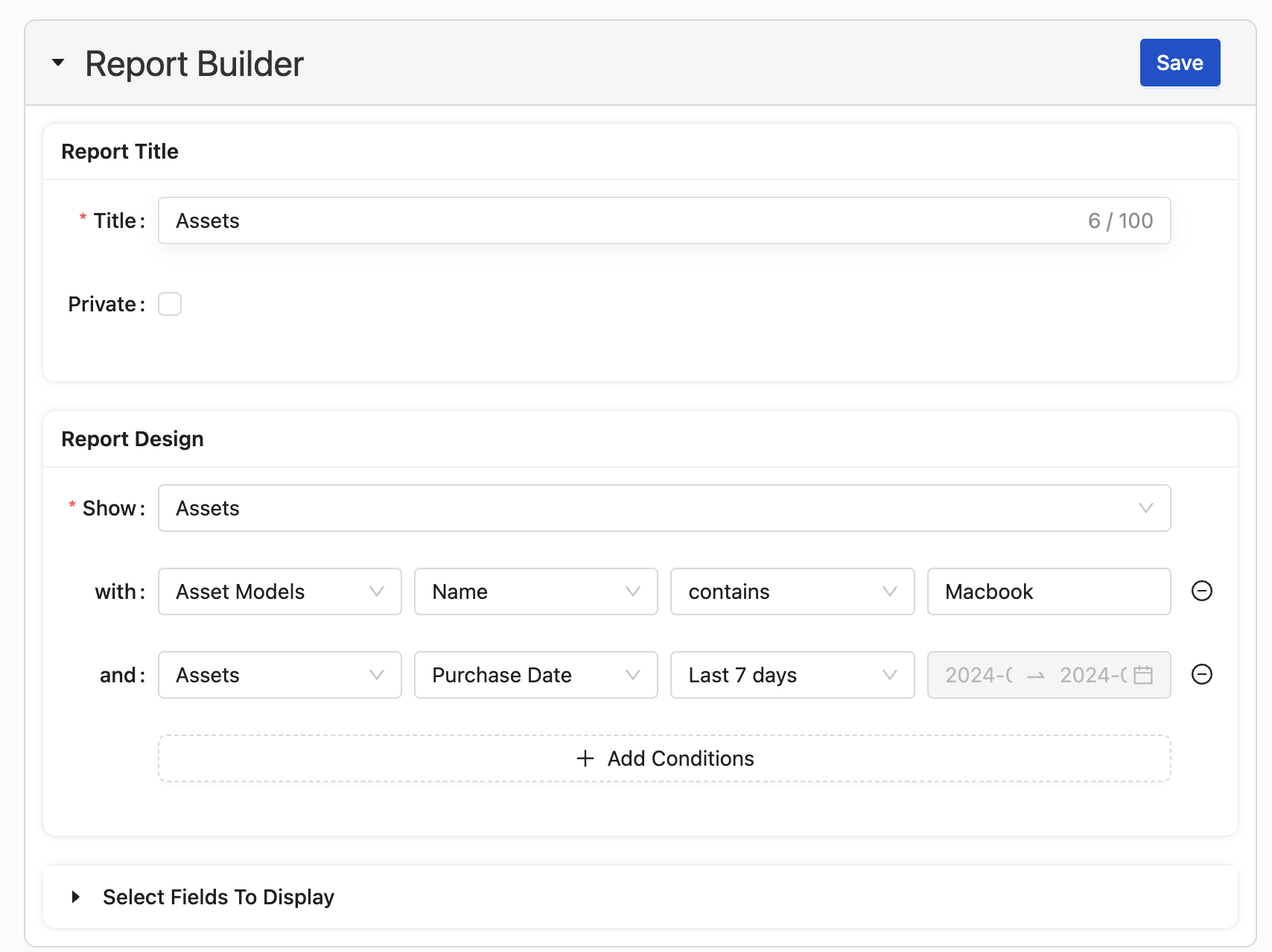Save the report
The height and width of the screenshot is (952, 1272).
pos(1179,63)
